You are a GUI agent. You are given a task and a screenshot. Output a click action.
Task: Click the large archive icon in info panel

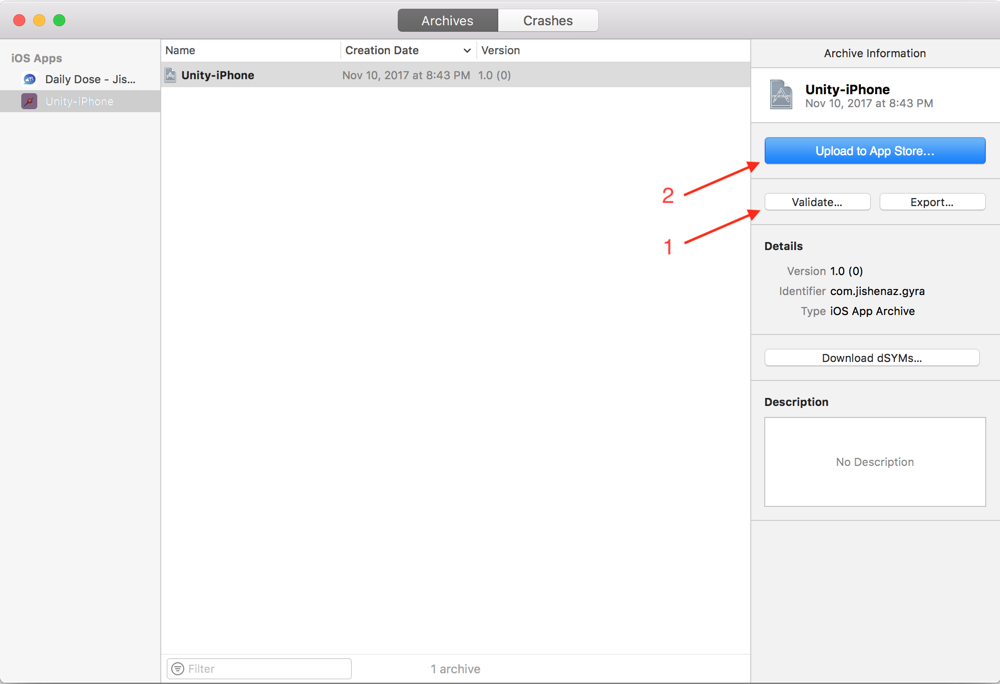tap(781, 95)
